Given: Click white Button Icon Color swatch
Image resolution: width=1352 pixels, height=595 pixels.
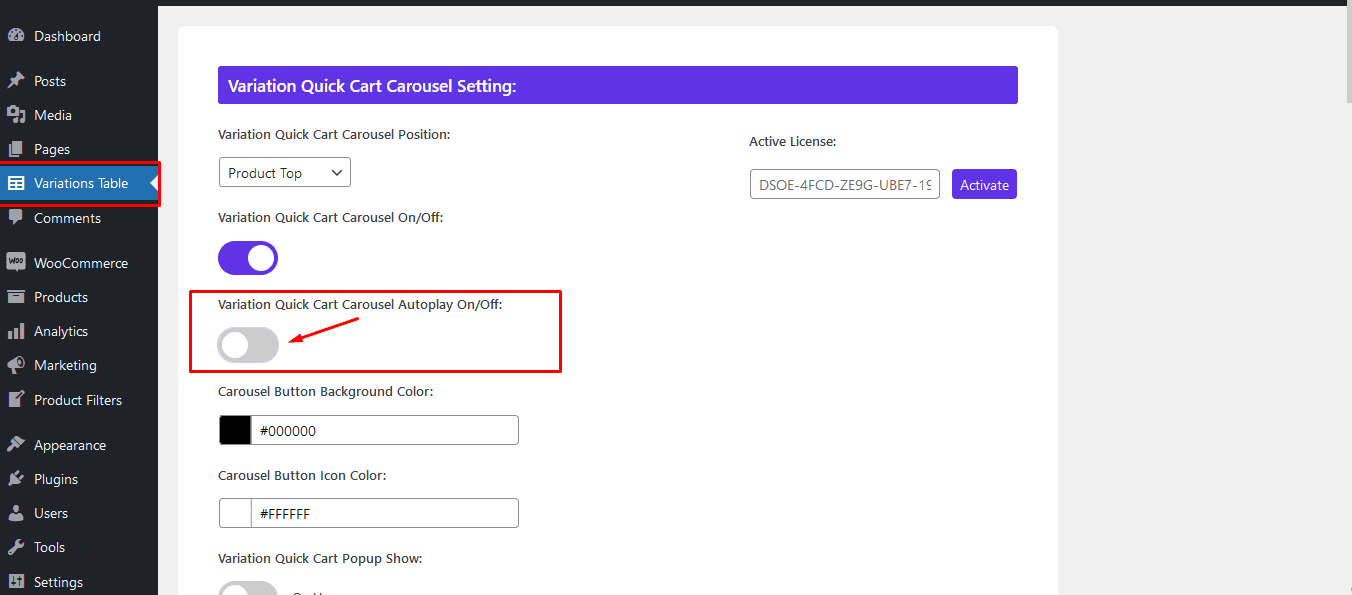Looking at the screenshot, I should pyautogui.click(x=235, y=513).
